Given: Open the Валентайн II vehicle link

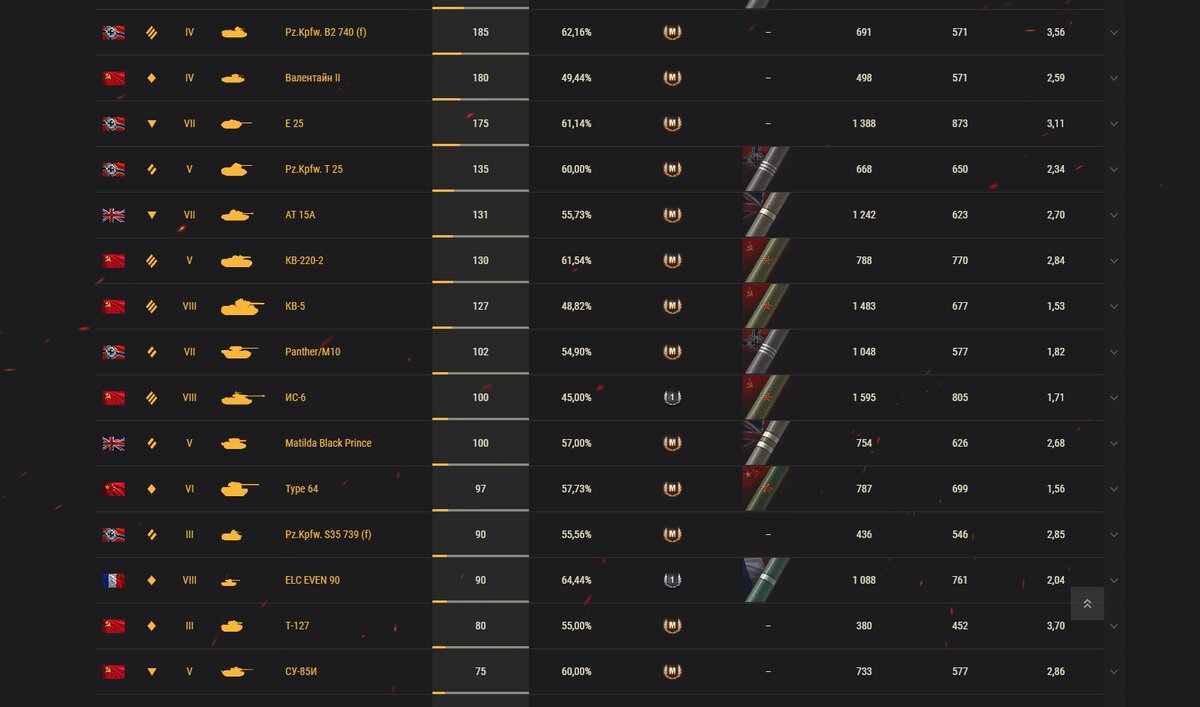Looking at the screenshot, I should coord(312,78).
